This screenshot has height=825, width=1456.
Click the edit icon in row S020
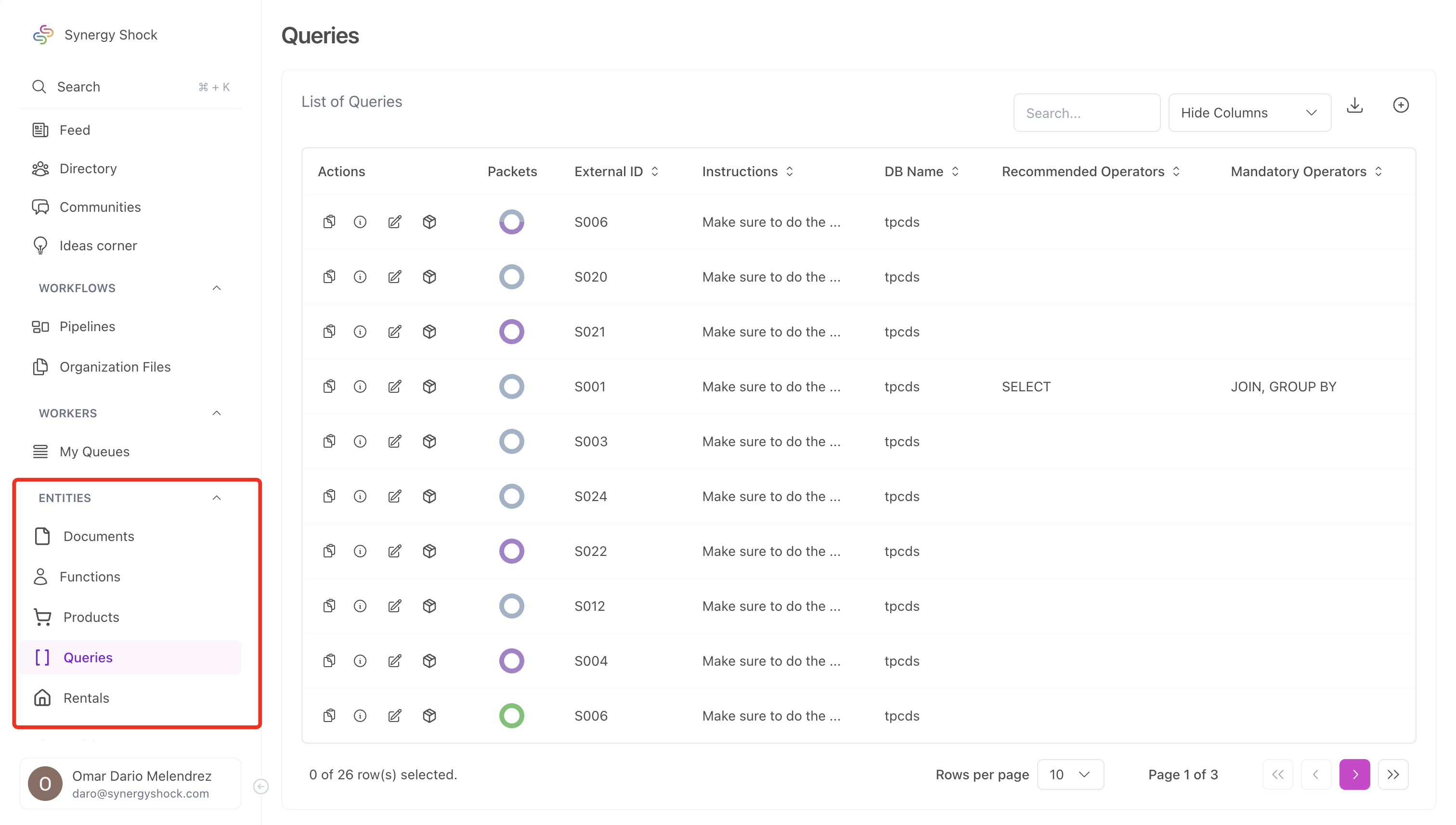click(394, 276)
